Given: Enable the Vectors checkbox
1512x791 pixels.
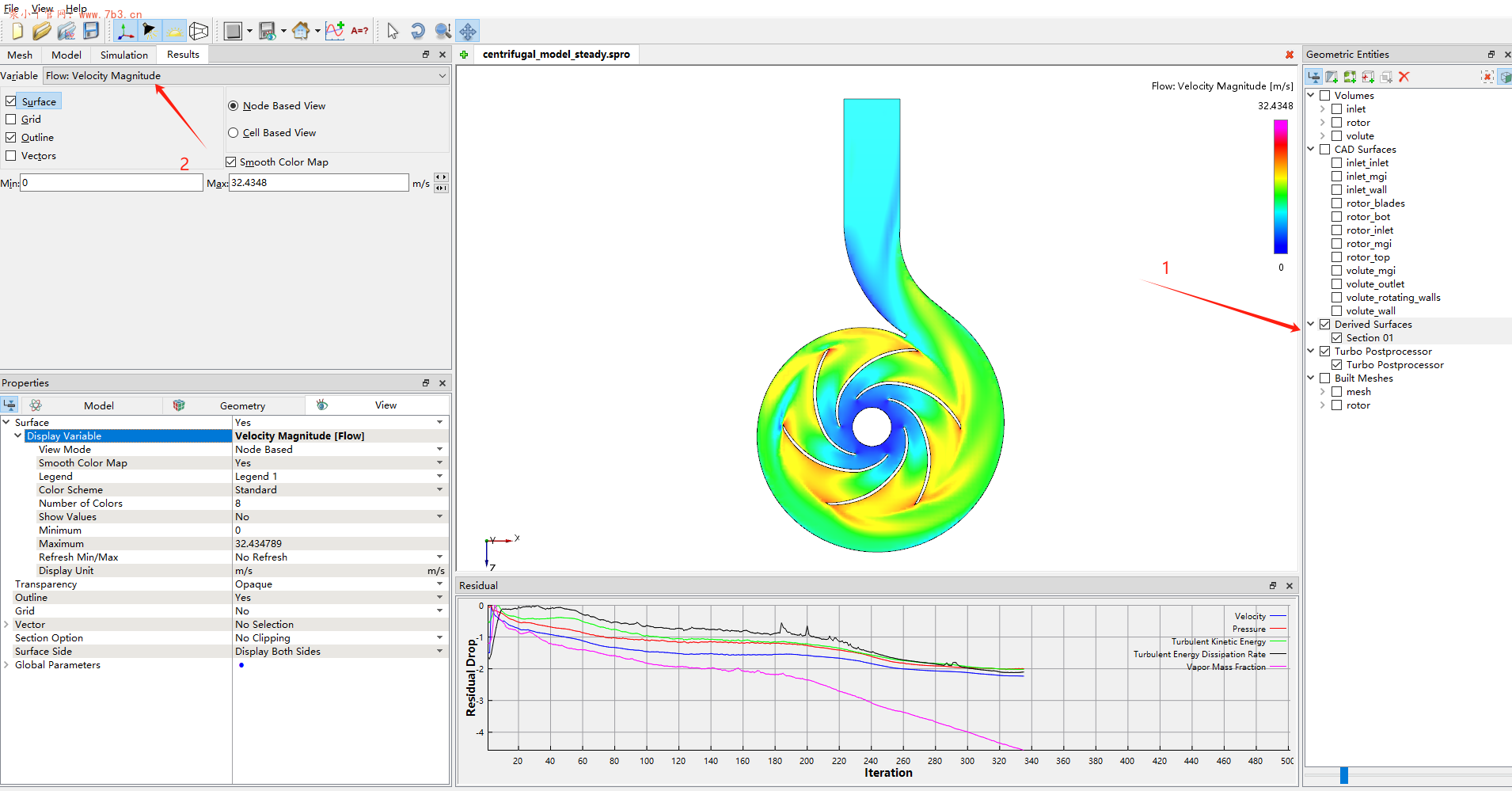Looking at the screenshot, I should click(x=11, y=156).
